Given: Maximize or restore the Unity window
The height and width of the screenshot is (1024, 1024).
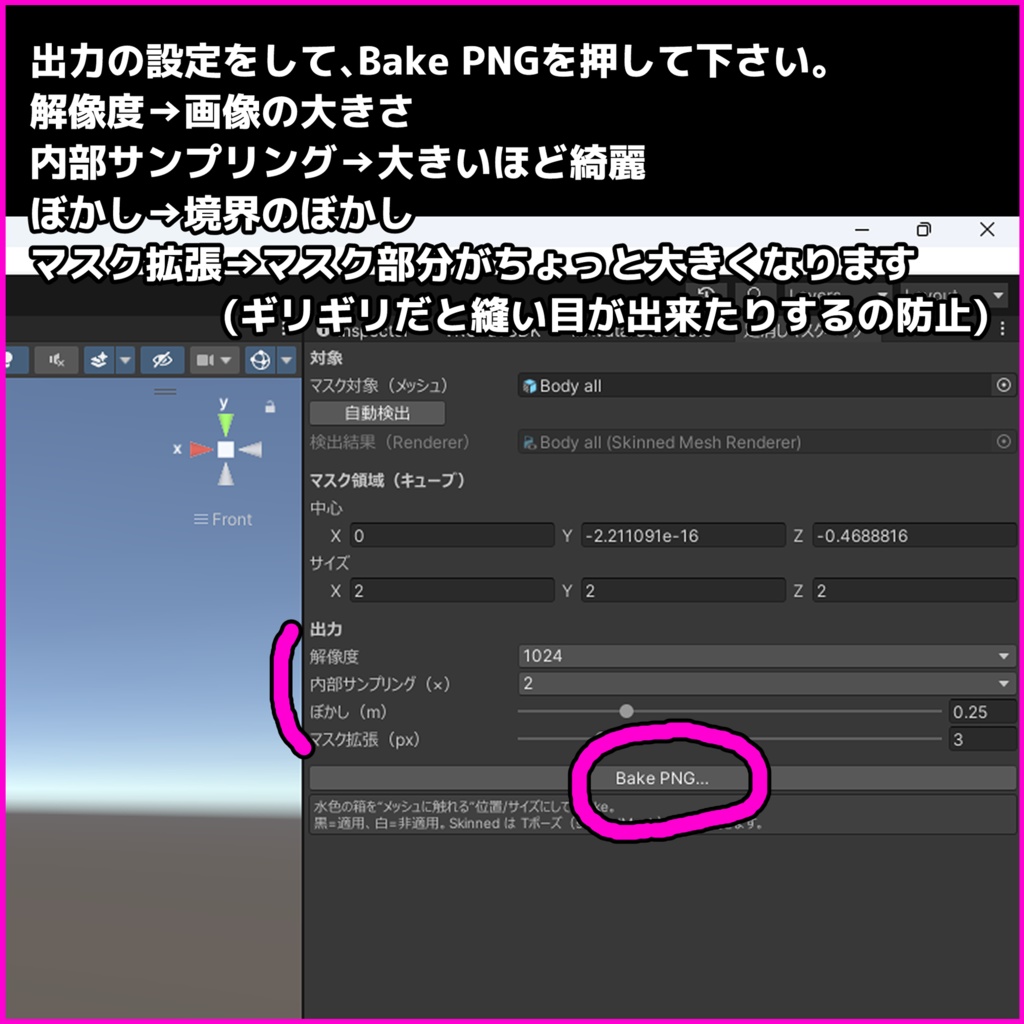Looking at the screenshot, I should pyautogui.click(x=923, y=229).
